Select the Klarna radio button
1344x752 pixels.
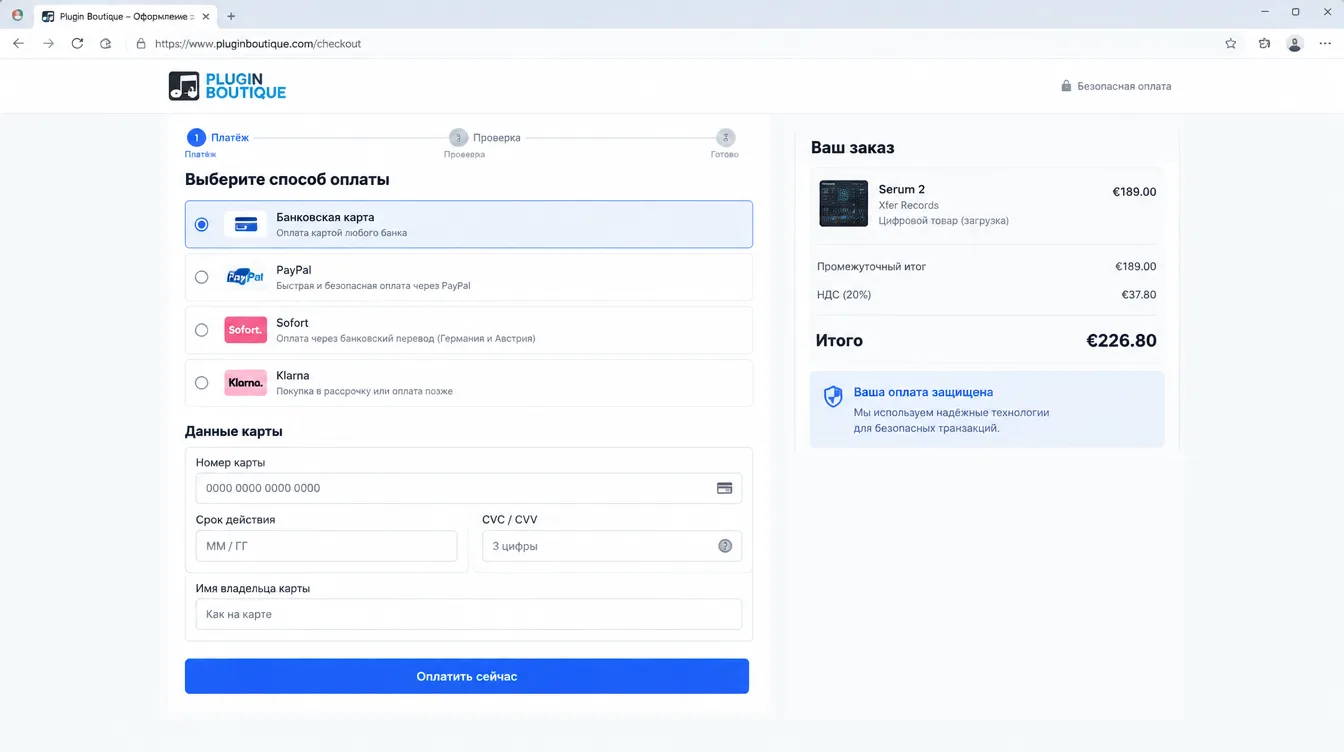pyautogui.click(x=202, y=383)
